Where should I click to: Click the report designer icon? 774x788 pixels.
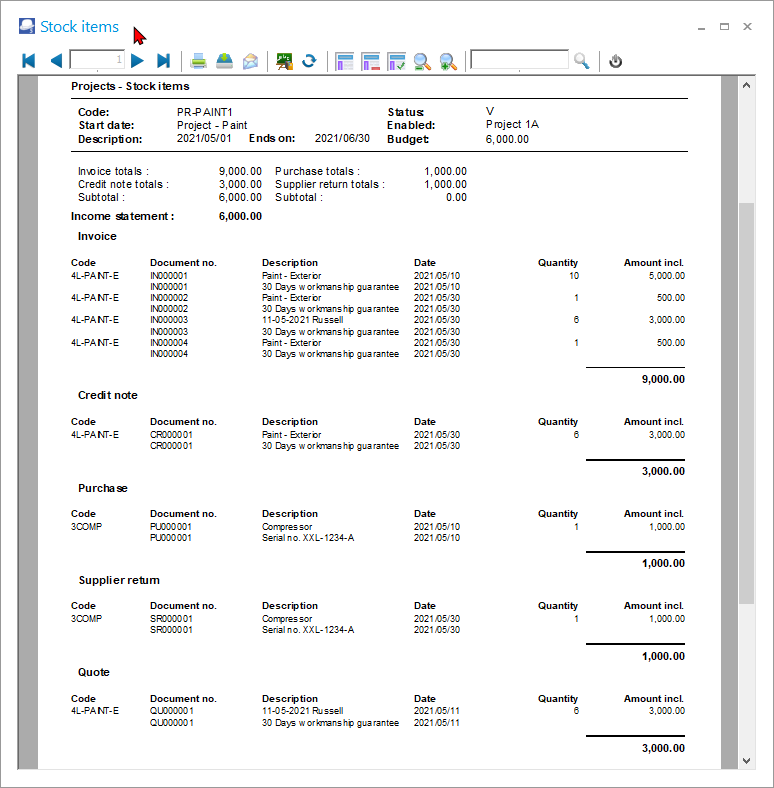pos(284,61)
